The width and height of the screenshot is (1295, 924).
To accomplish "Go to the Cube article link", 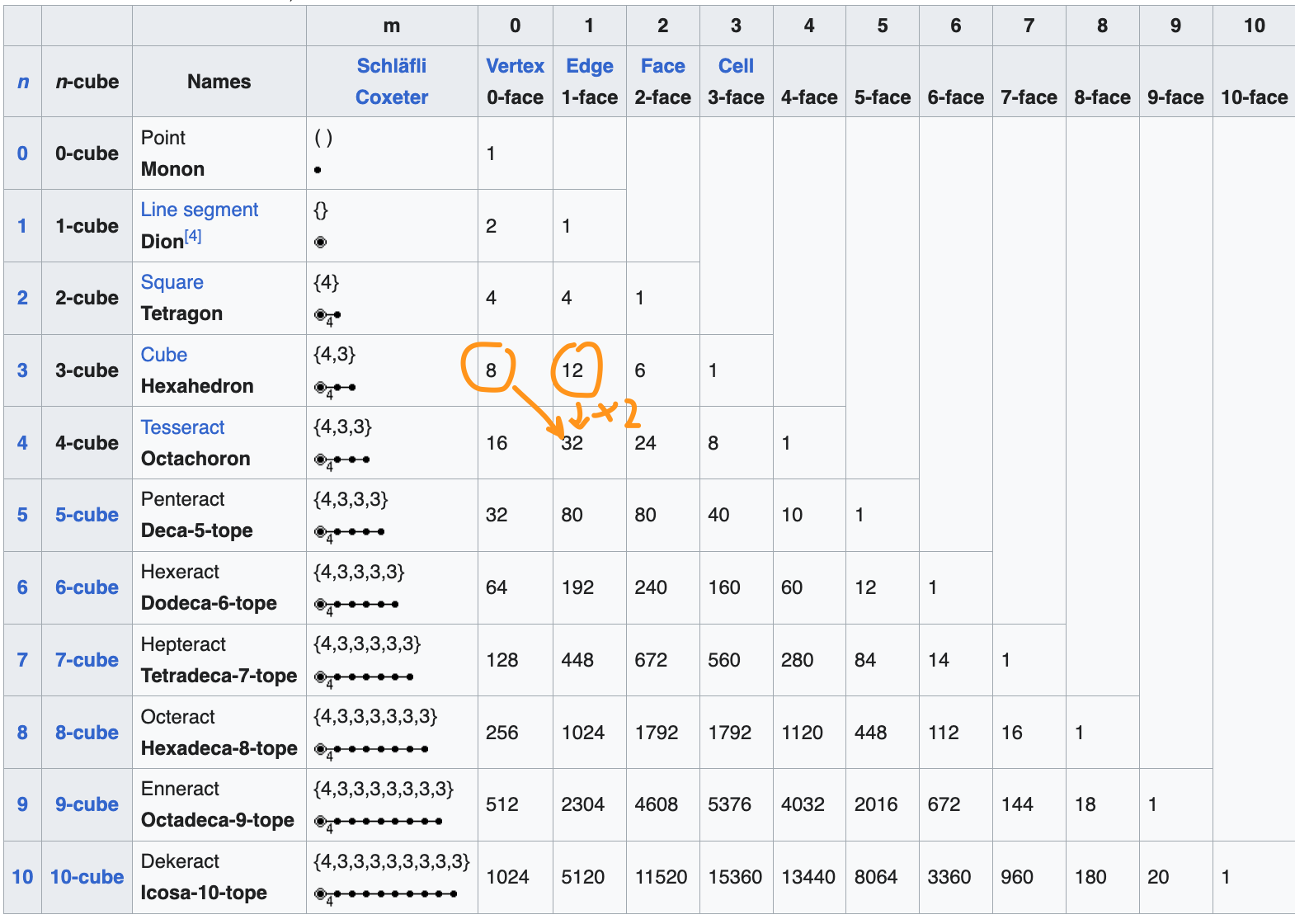I will point(163,355).
